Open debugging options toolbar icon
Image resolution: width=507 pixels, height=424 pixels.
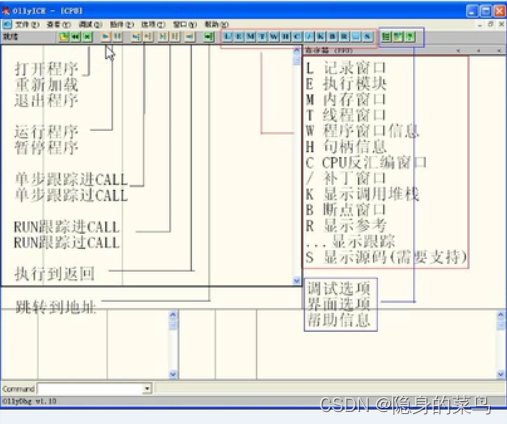386,37
